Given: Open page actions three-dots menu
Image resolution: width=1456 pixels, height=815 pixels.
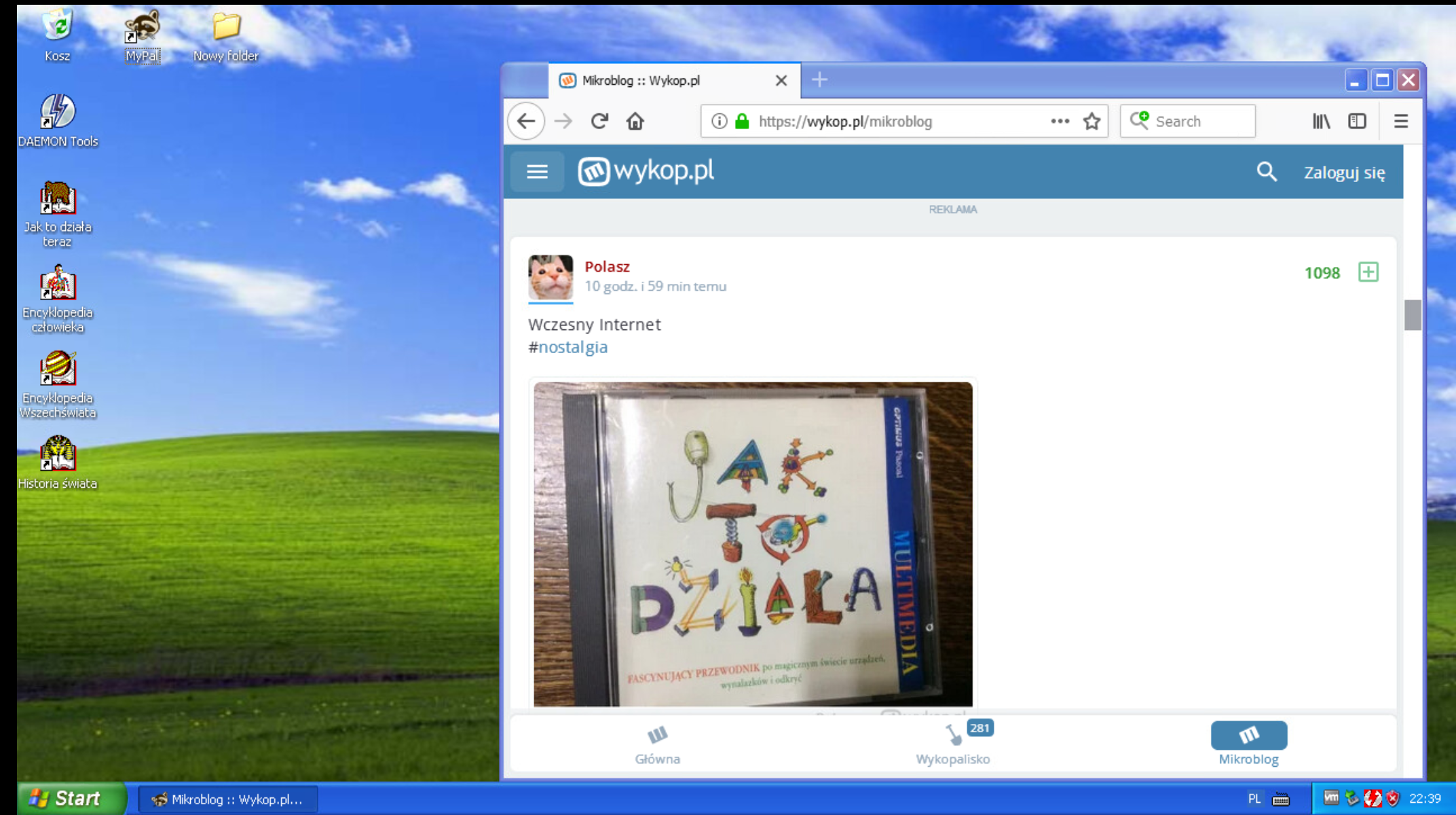Looking at the screenshot, I should coord(1060,122).
